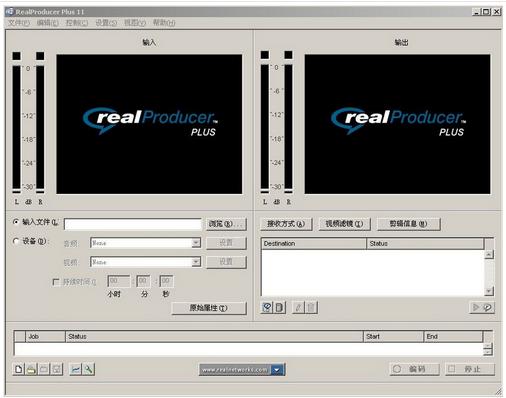506x398 pixels.
Task: Click the 浏览 browse button
Action: [226, 224]
